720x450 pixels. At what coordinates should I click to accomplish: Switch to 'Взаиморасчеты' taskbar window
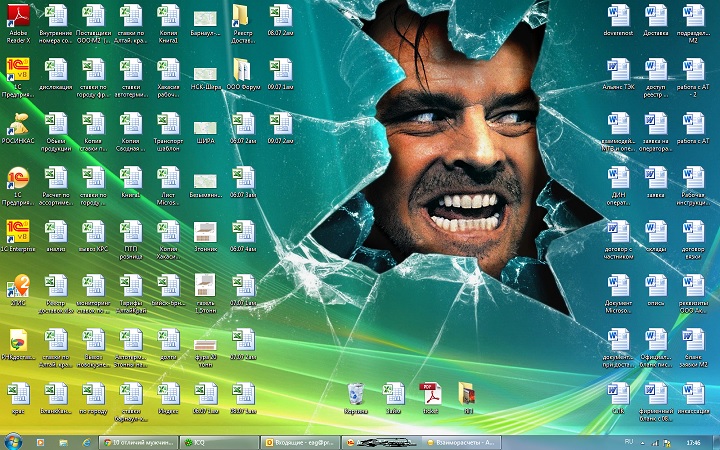click(461, 443)
